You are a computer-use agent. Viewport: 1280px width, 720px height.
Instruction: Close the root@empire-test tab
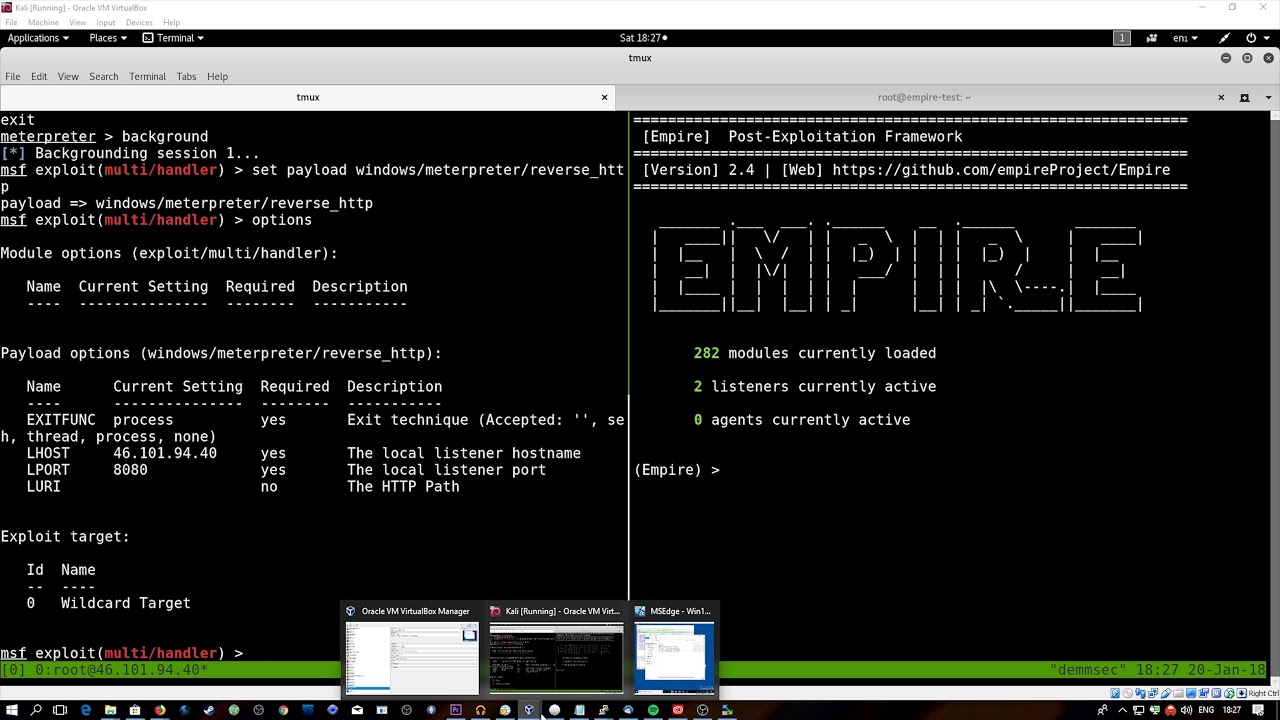click(1221, 97)
